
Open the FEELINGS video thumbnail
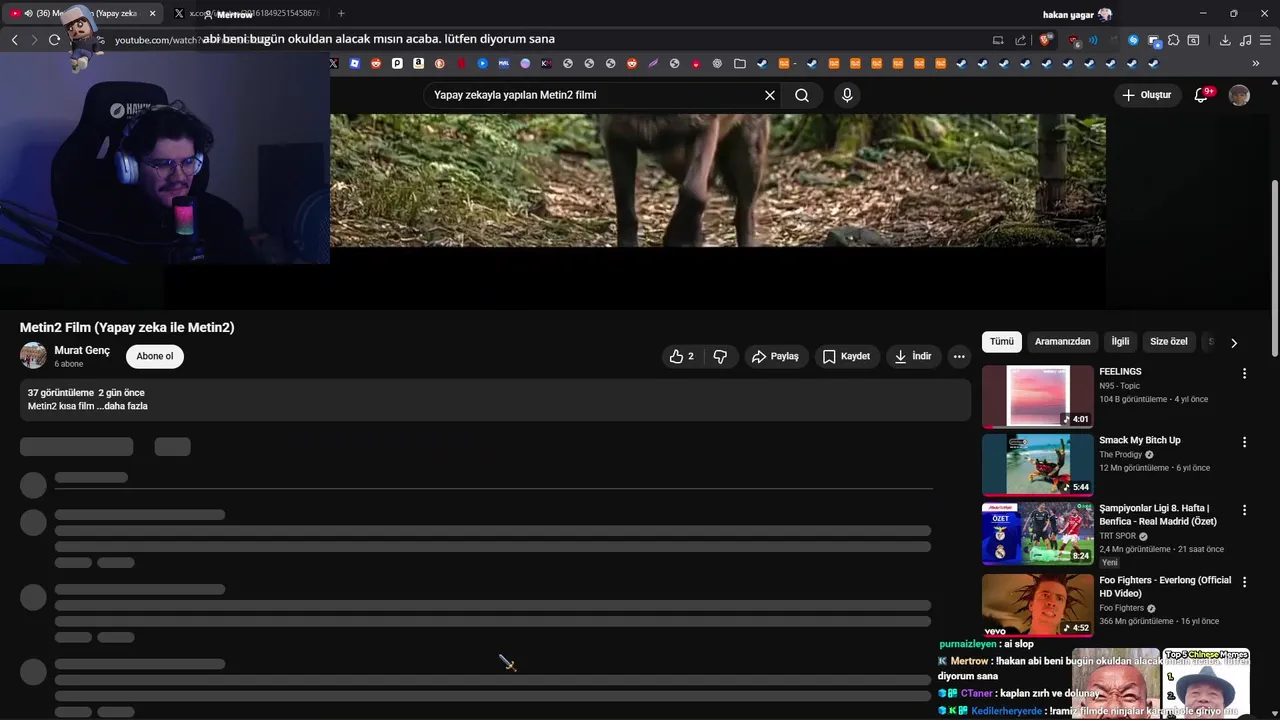[x=1037, y=396]
